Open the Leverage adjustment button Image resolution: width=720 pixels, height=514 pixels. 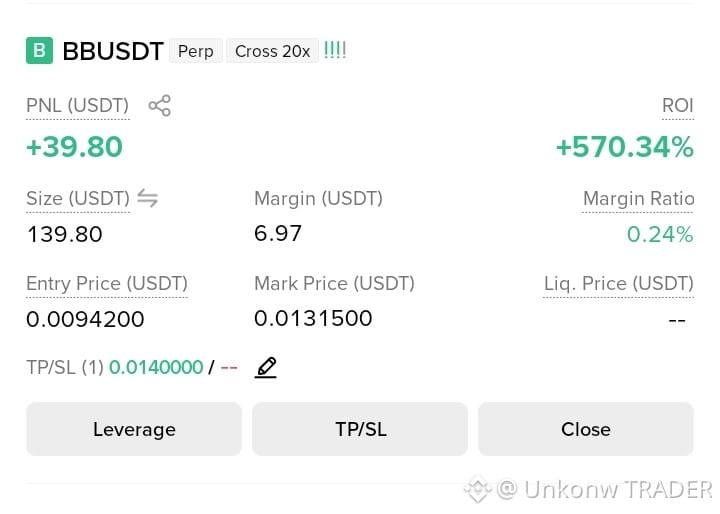click(x=134, y=429)
